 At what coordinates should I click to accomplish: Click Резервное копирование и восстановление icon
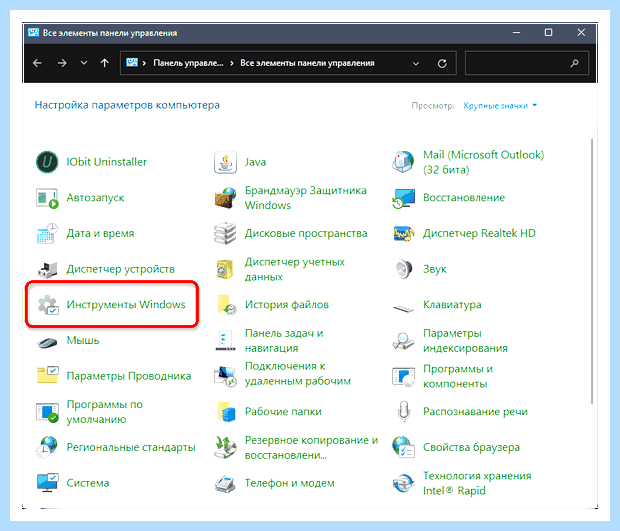[x=225, y=448]
